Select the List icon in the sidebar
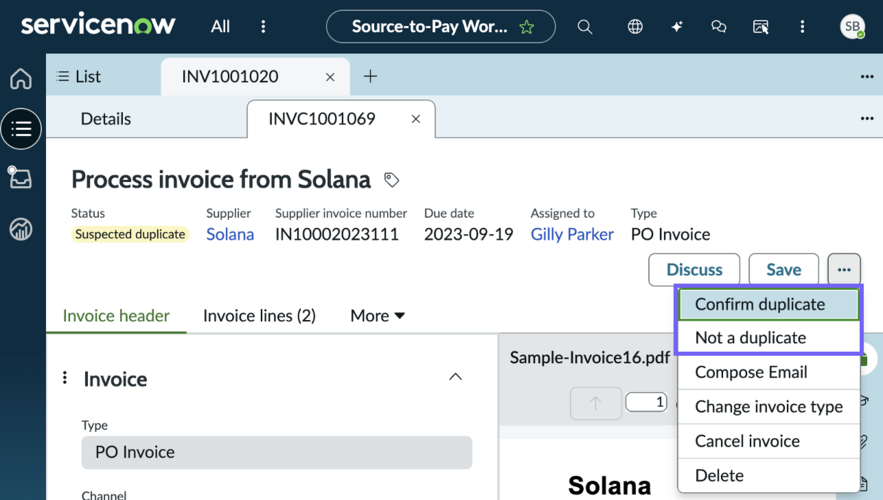 click(x=21, y=129)
